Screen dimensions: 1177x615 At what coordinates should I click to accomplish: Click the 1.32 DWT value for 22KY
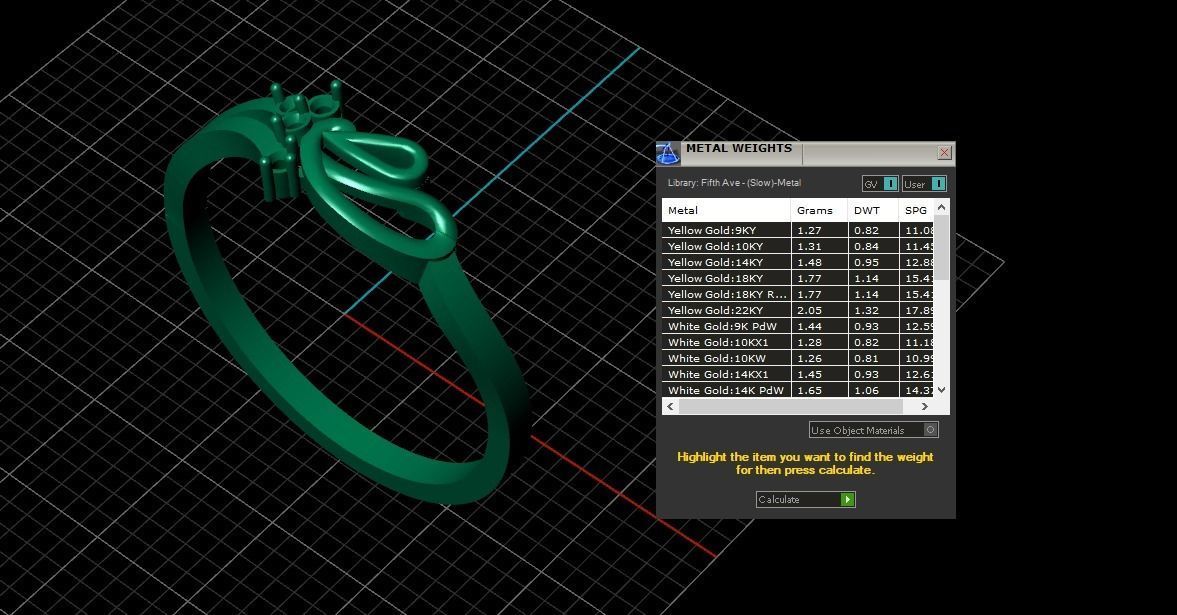pyautogui.click(x=866, y=310)
